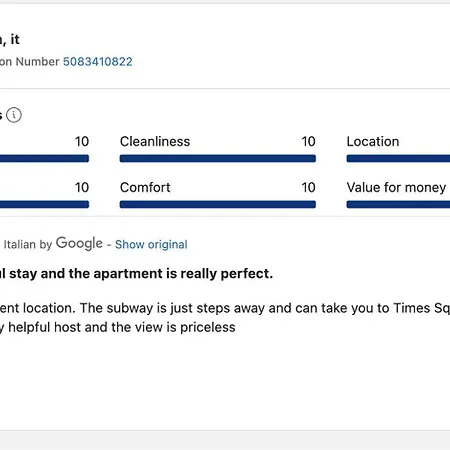Select the Location category label
Screen dimensions: 450x450
pyautogui.click(x=373, y=142)
